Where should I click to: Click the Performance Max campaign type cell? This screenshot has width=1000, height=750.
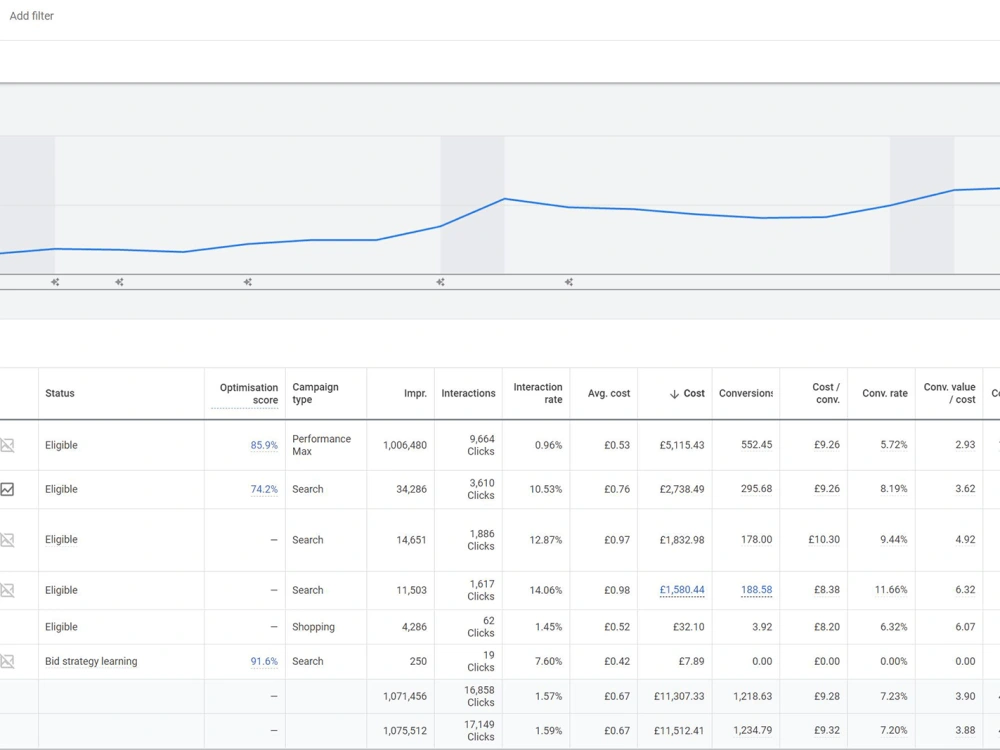[x=321, y=445]
